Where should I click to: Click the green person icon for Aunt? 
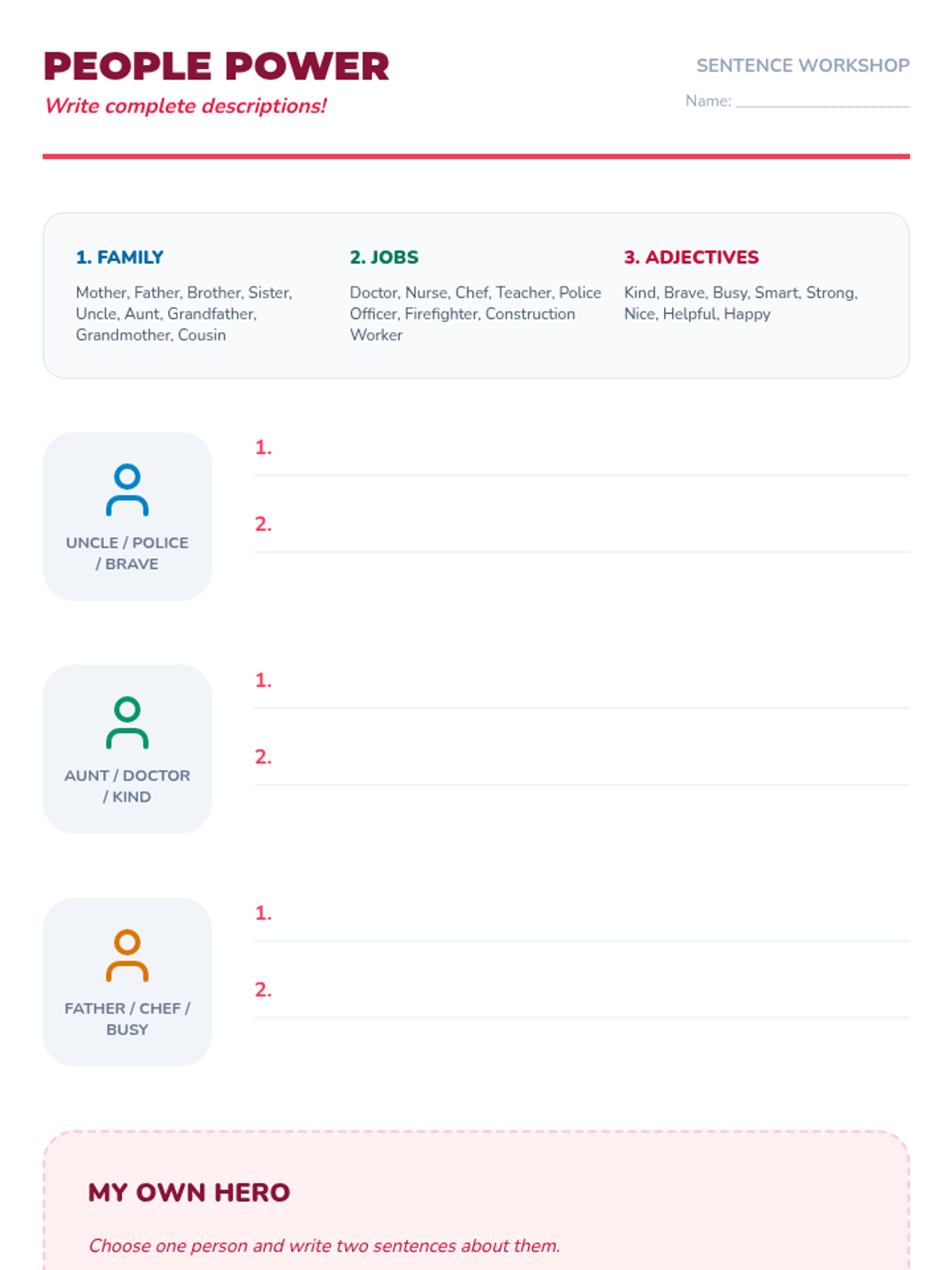[127, 722]
